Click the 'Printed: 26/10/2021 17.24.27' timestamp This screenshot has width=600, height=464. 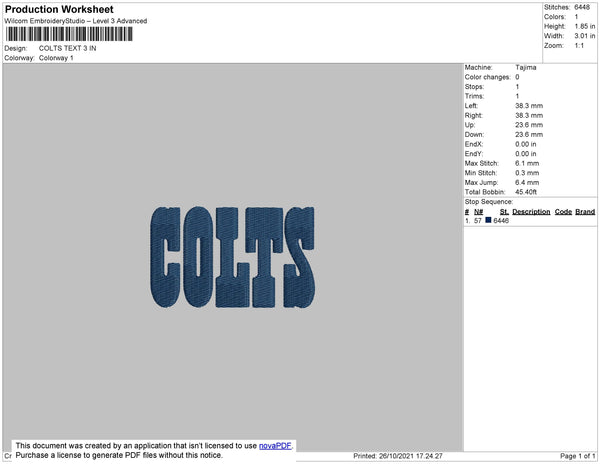point(398,456)
